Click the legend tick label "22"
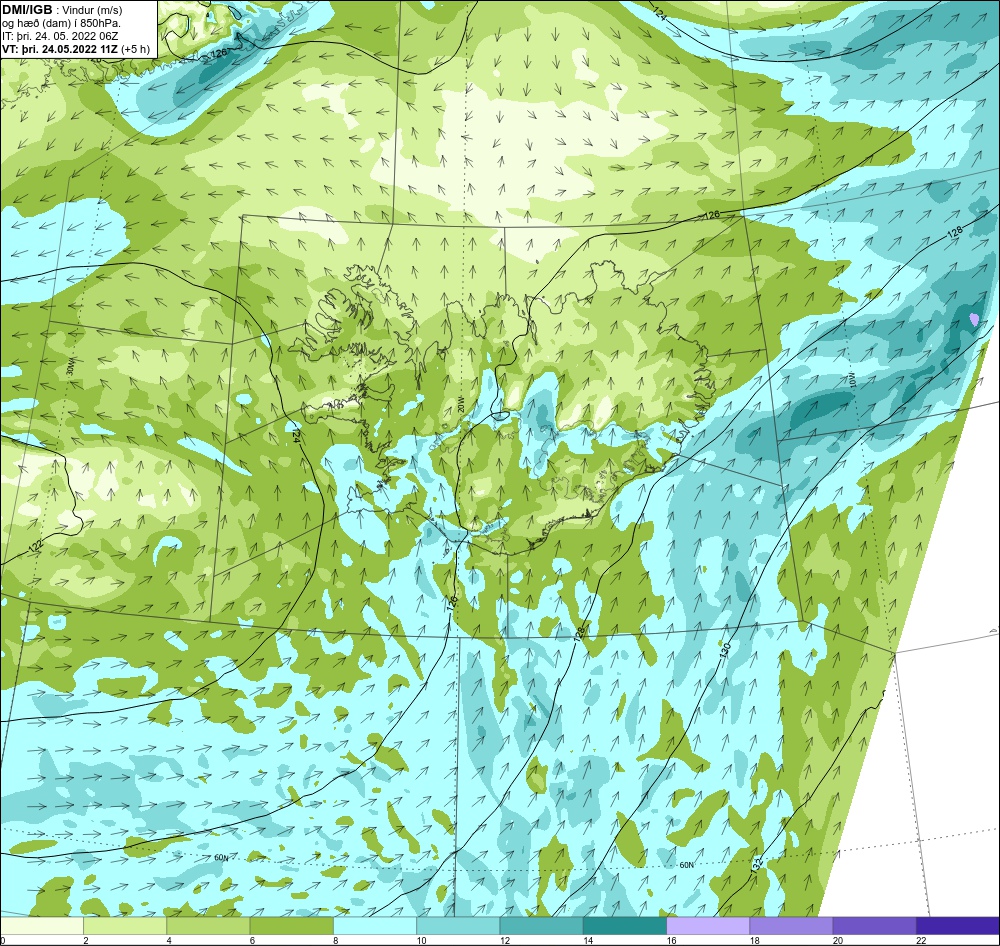The image size is (1000, 946). coord(921,940)
